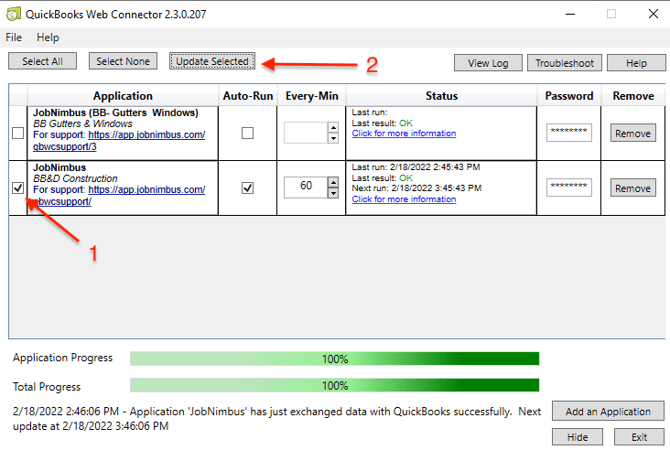
Task: Increase the 60 minute interval for BB&D Construction
Action: click(x=333, y=182)
